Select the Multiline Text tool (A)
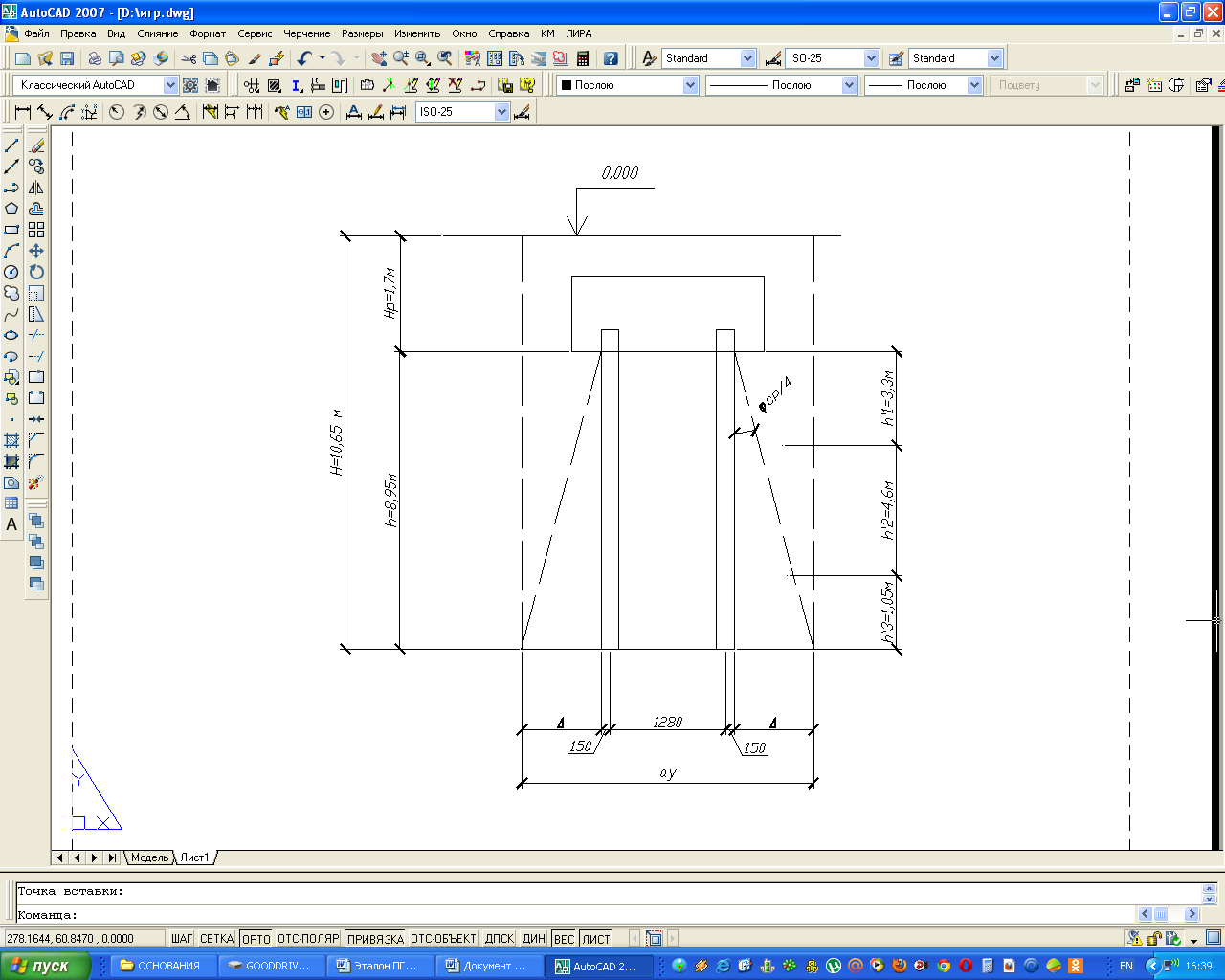 click(x=11, y=524)
